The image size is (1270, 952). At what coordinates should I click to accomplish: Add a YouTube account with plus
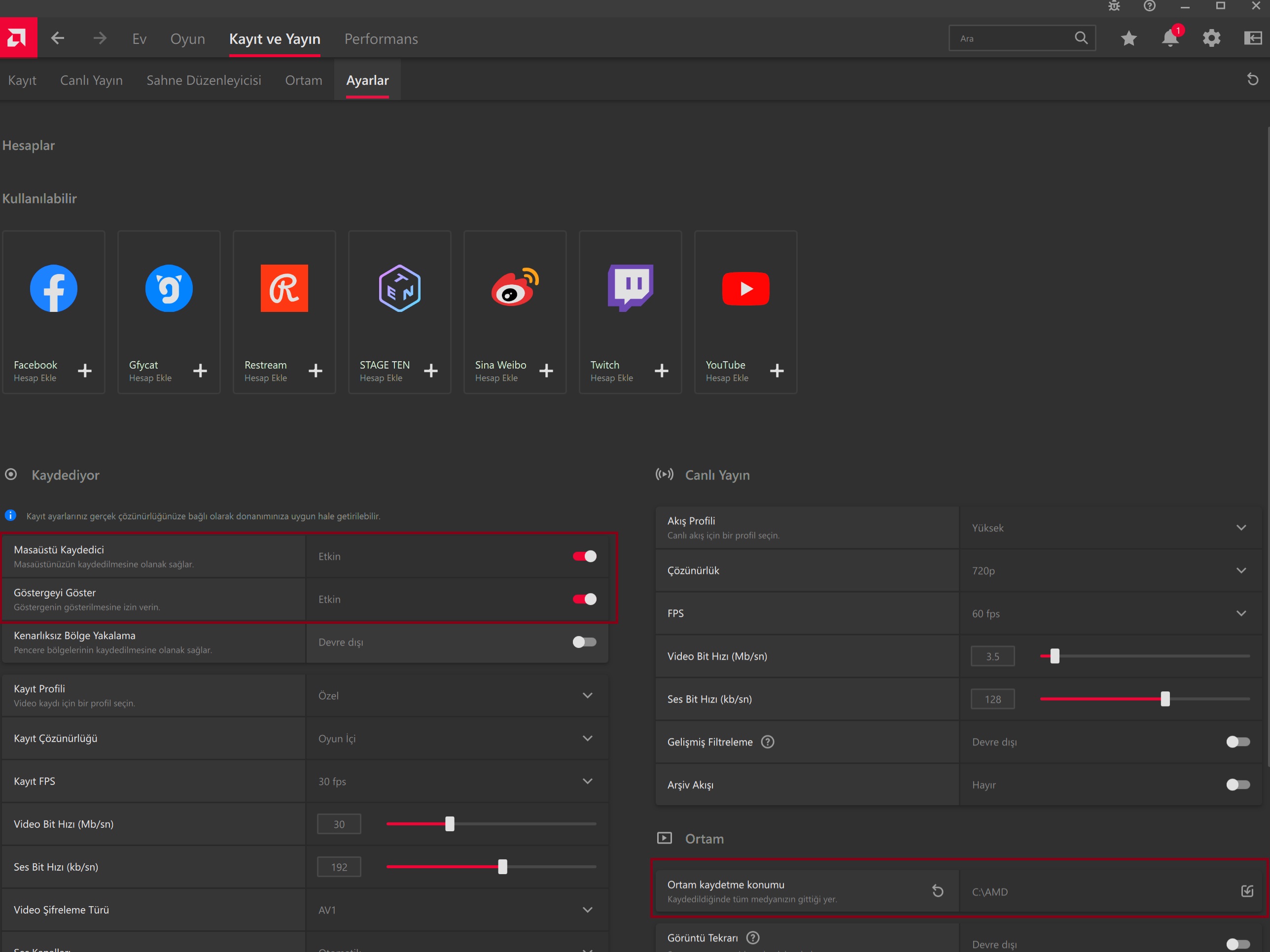tap(777, 371)
